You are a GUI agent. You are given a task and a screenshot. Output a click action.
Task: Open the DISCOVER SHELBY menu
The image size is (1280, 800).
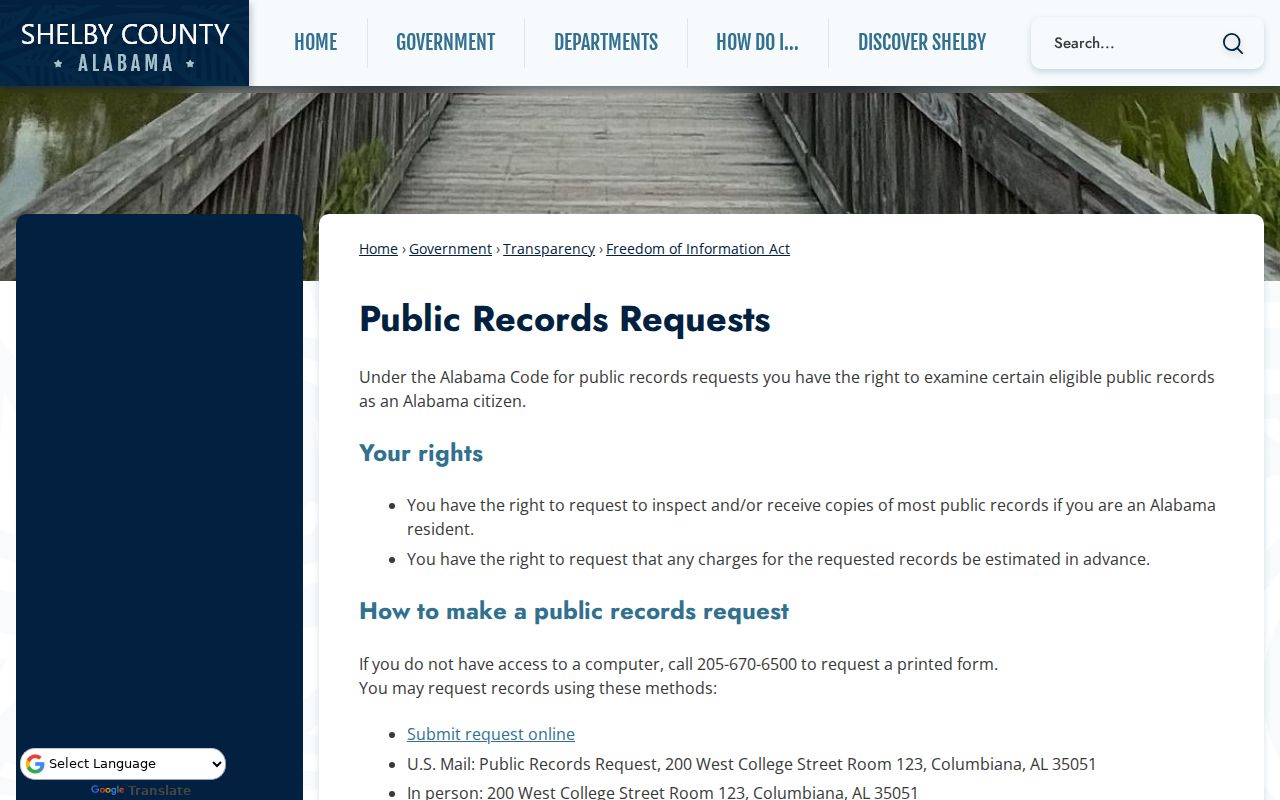tap(922, 42)
